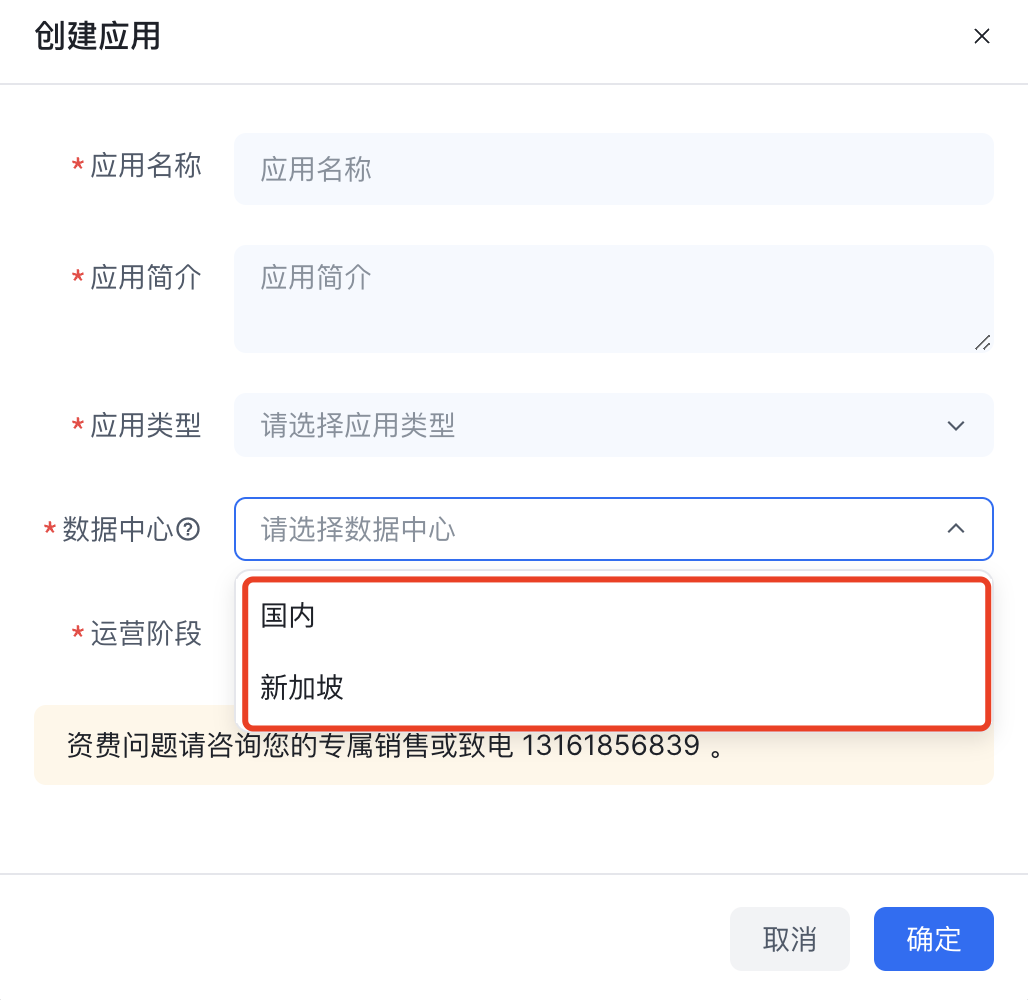Click the 数据中心 label text
This screenshot has height=1000, width=1028.
(117, 529)
